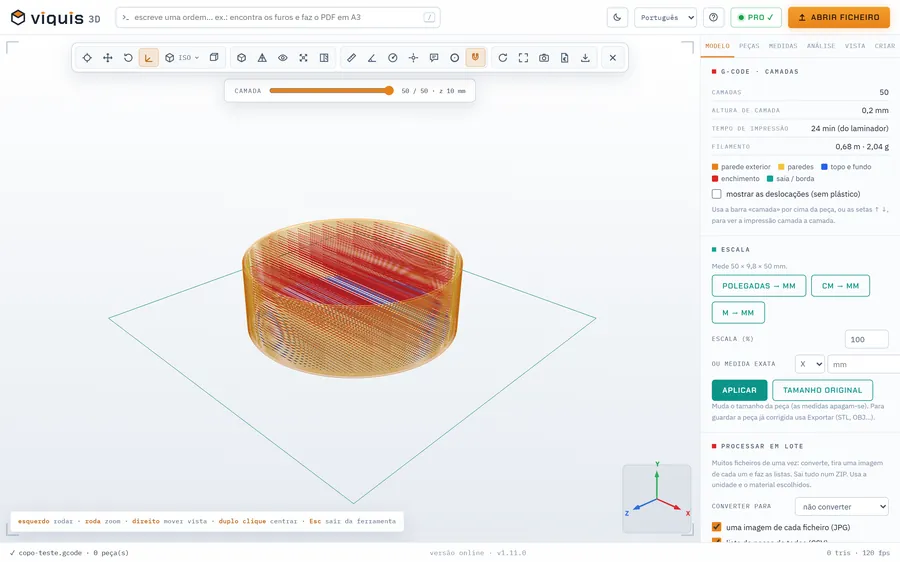Select the ruler measure tool
900x562 pixels.
click(x=351, y=58)
